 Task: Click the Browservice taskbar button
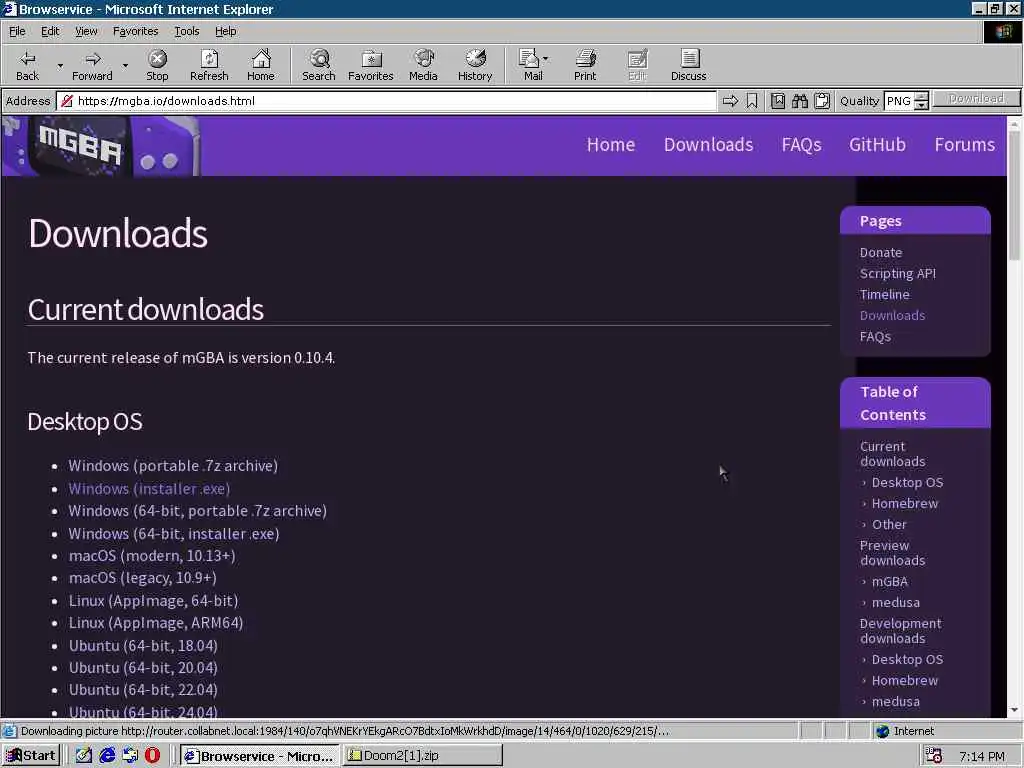point(260,756)
